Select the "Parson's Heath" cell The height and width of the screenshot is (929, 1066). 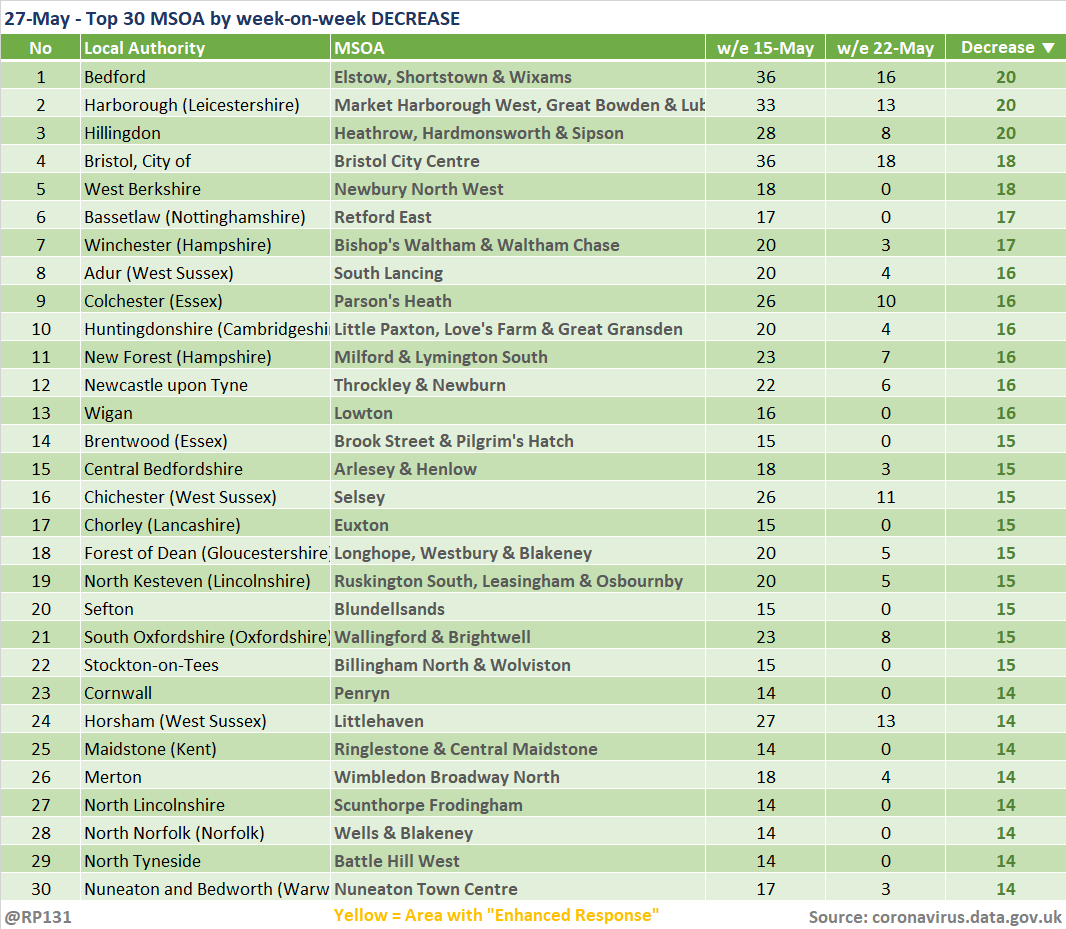pyautogui.click(x=518, y=301)
